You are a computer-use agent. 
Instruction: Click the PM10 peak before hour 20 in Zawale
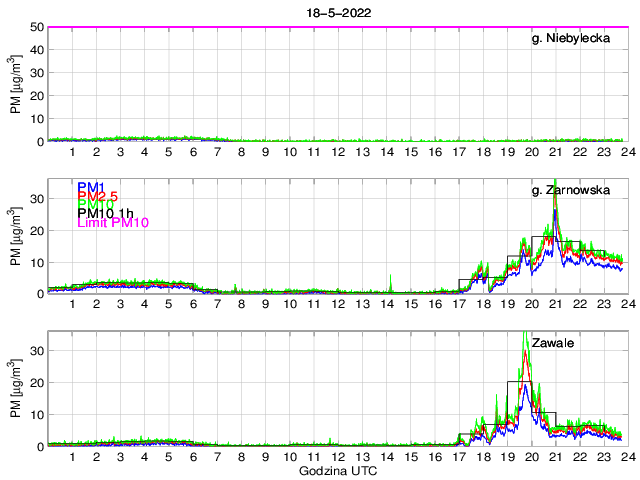tap(526, 339)
